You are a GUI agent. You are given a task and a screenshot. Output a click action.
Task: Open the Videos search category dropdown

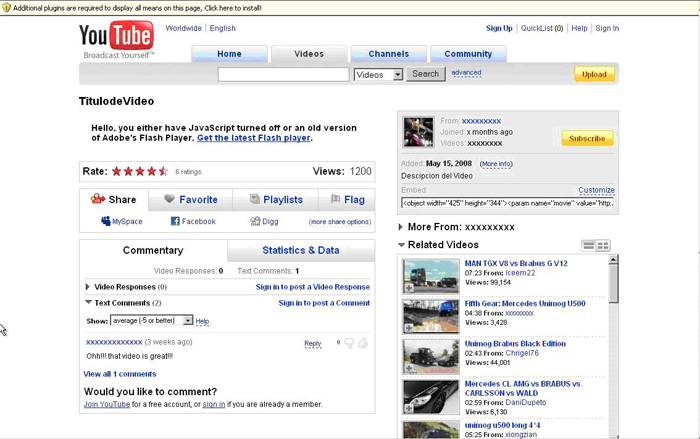pos(397,74)
